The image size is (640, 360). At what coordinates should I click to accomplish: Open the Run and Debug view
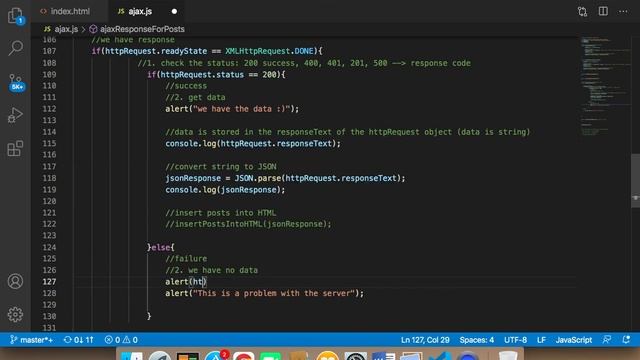coord(16,115)
